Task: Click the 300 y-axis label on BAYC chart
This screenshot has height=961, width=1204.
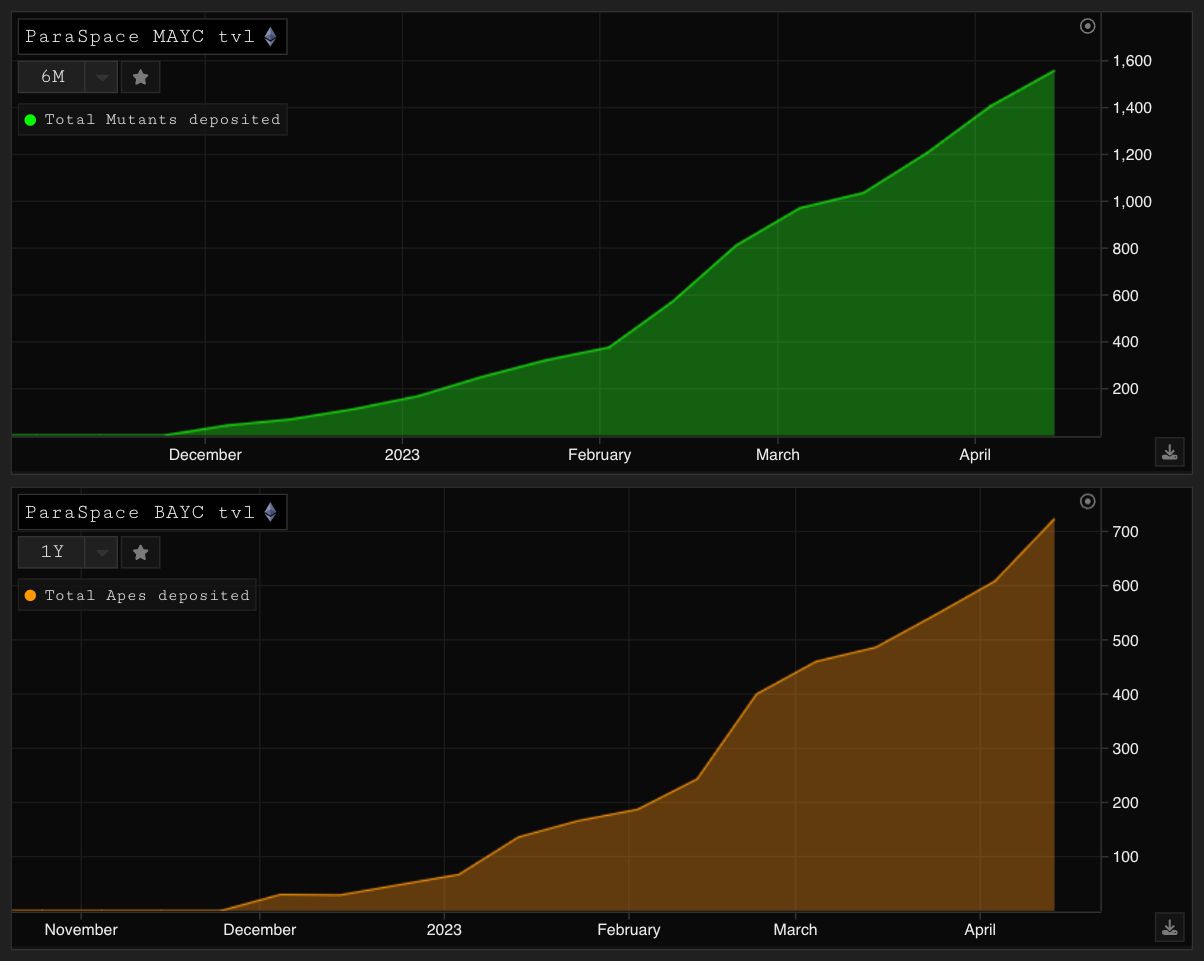Action: pyautogui.click(x=1125, y=748)
